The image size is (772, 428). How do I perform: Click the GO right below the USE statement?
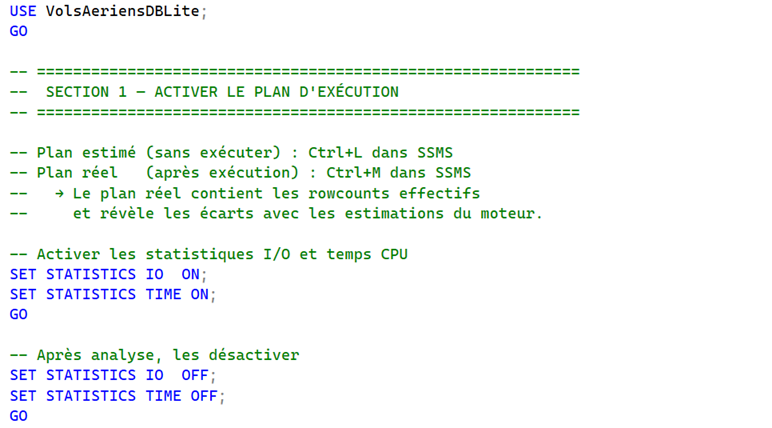click(x=19, y=31)
